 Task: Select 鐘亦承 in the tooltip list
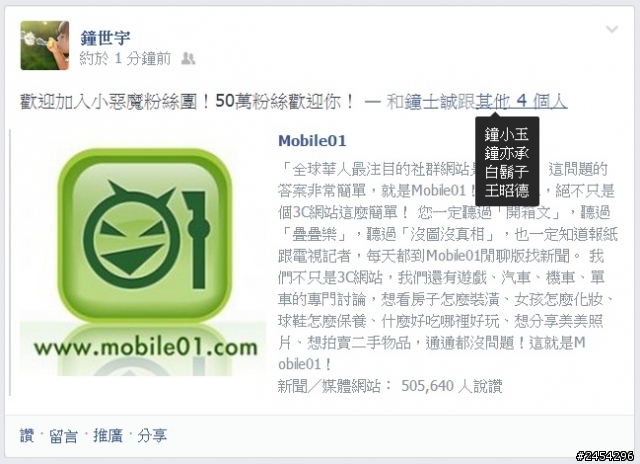507,153
